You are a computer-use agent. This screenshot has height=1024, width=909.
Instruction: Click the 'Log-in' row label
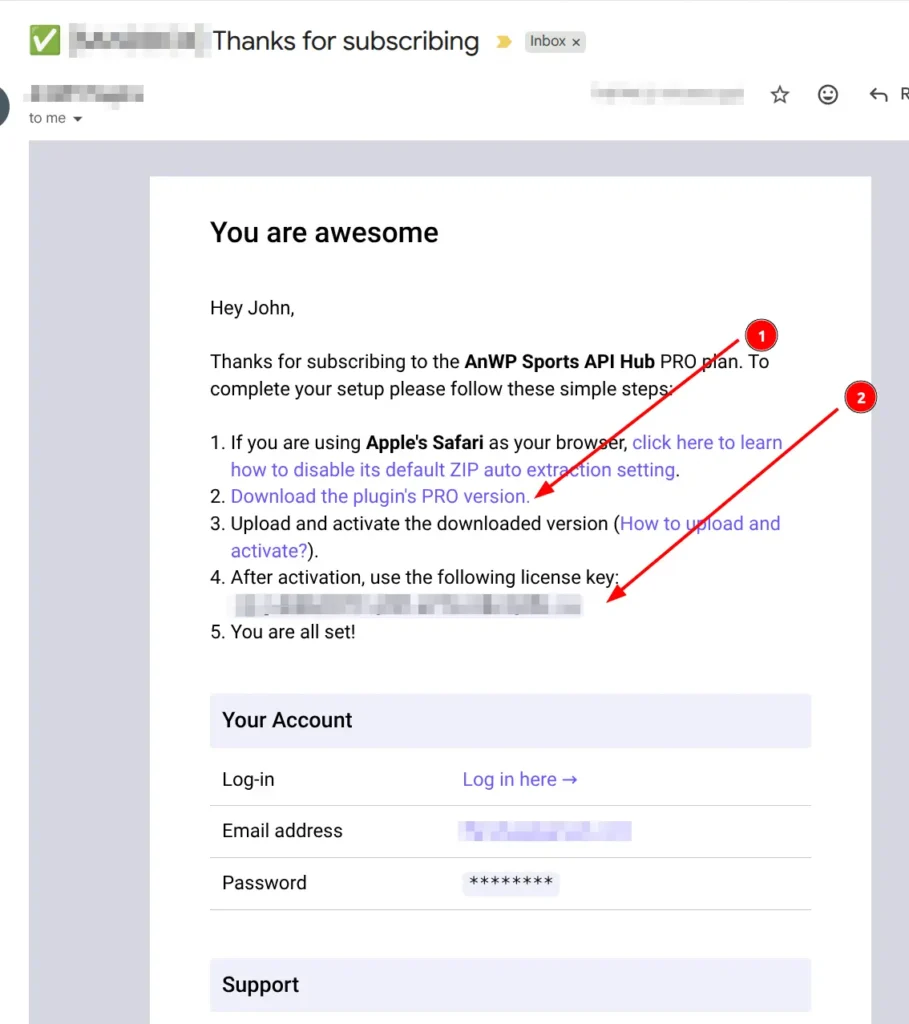[248, 779]
